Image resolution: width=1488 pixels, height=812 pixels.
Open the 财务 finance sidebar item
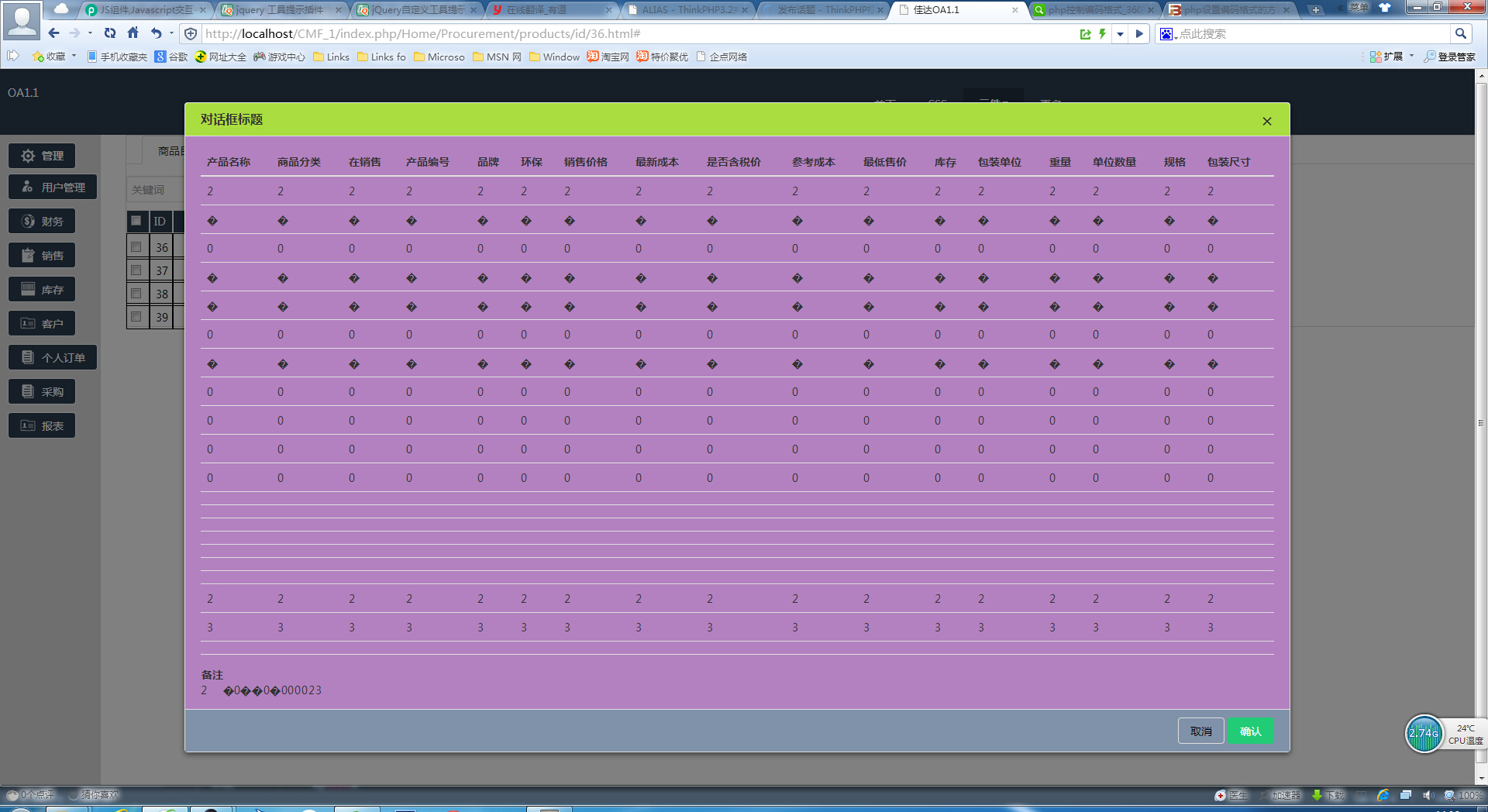tap(42, 221)
